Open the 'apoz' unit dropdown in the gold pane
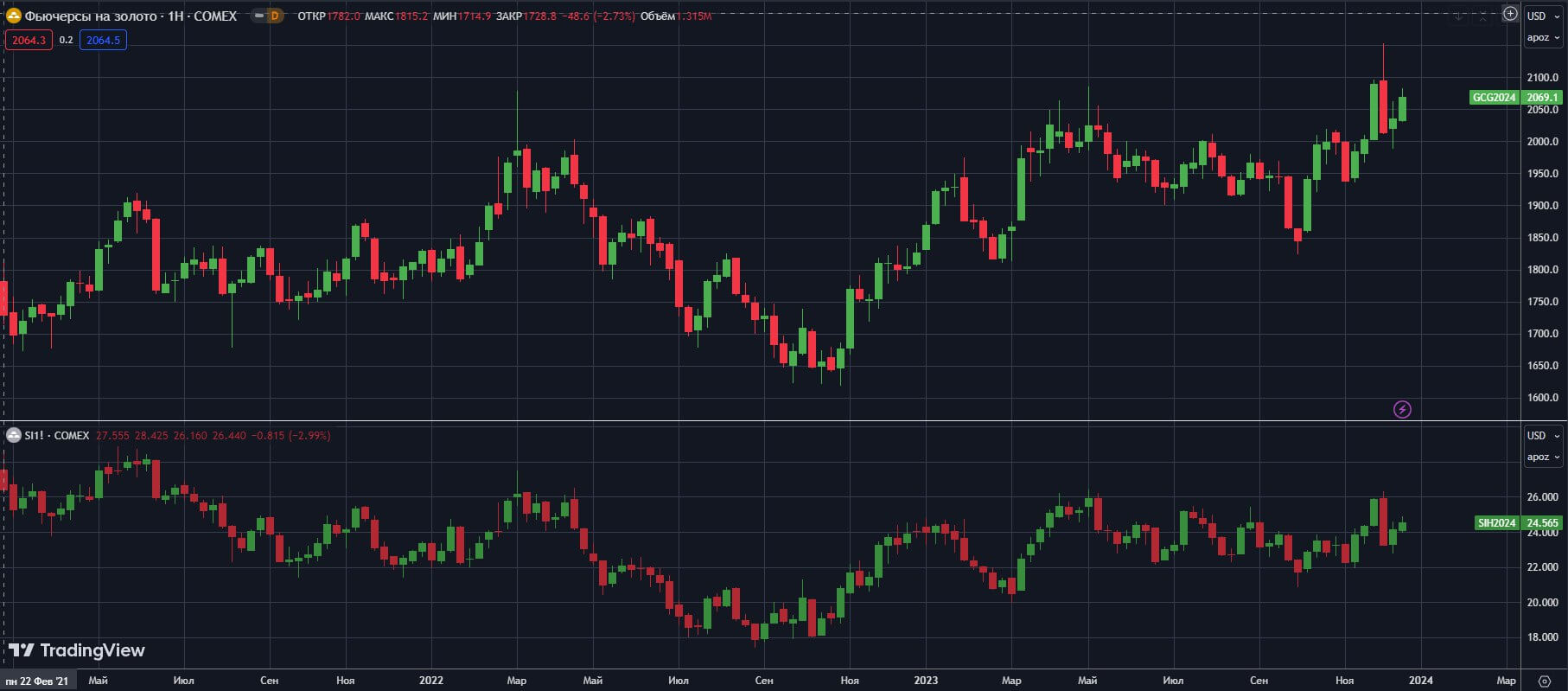Image resolution: width=1568 pixels, height=691 pixels. [1544, 37]
